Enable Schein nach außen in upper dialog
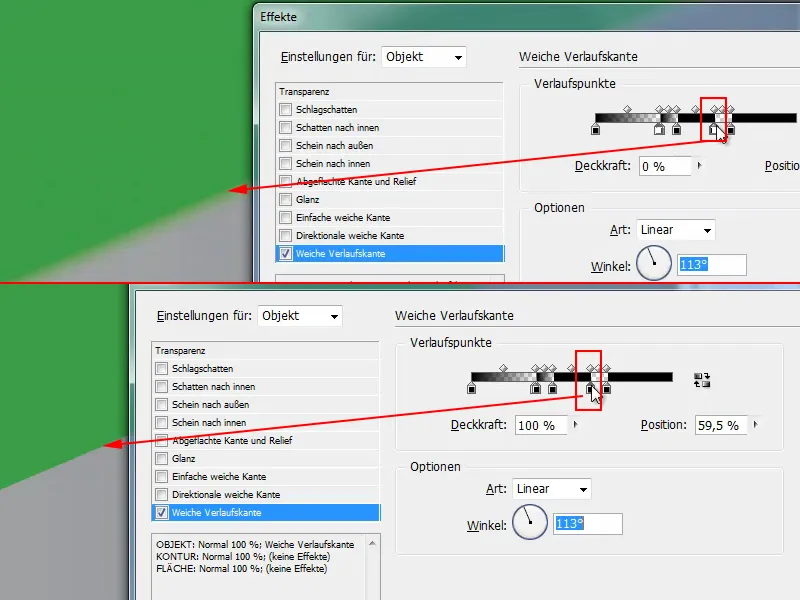800x600 pixels. (286, 145)
